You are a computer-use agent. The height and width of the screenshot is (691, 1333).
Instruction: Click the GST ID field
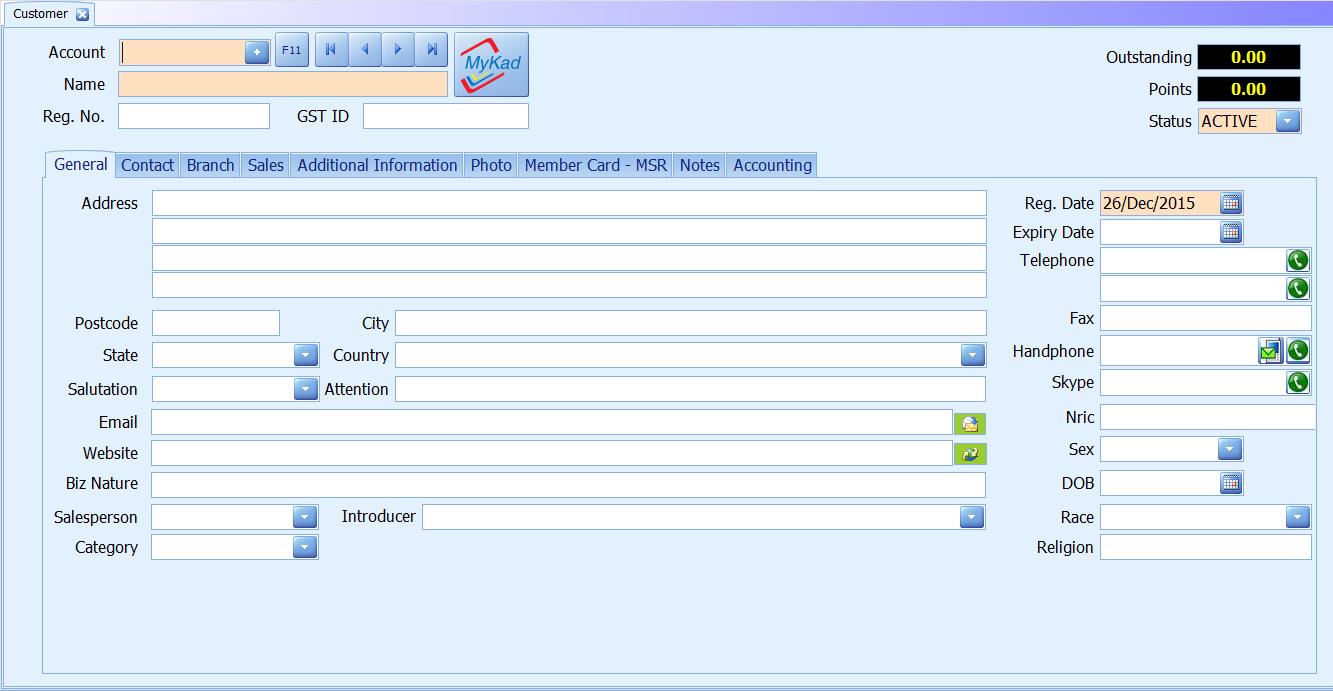tap(446, 116)
